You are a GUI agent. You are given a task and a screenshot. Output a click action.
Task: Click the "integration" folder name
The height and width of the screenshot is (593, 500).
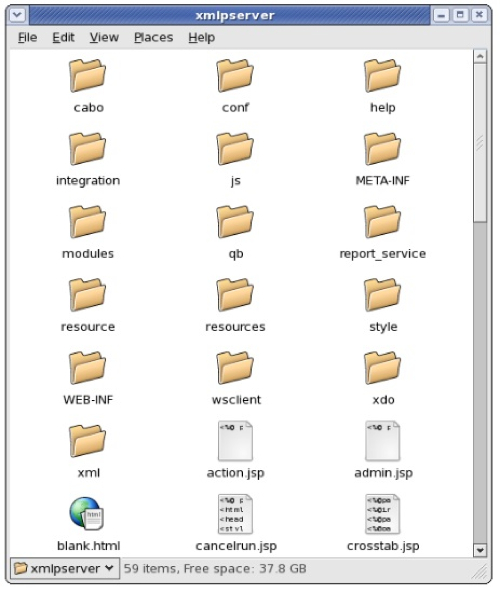pyautogui.click(x=88, y=181)
